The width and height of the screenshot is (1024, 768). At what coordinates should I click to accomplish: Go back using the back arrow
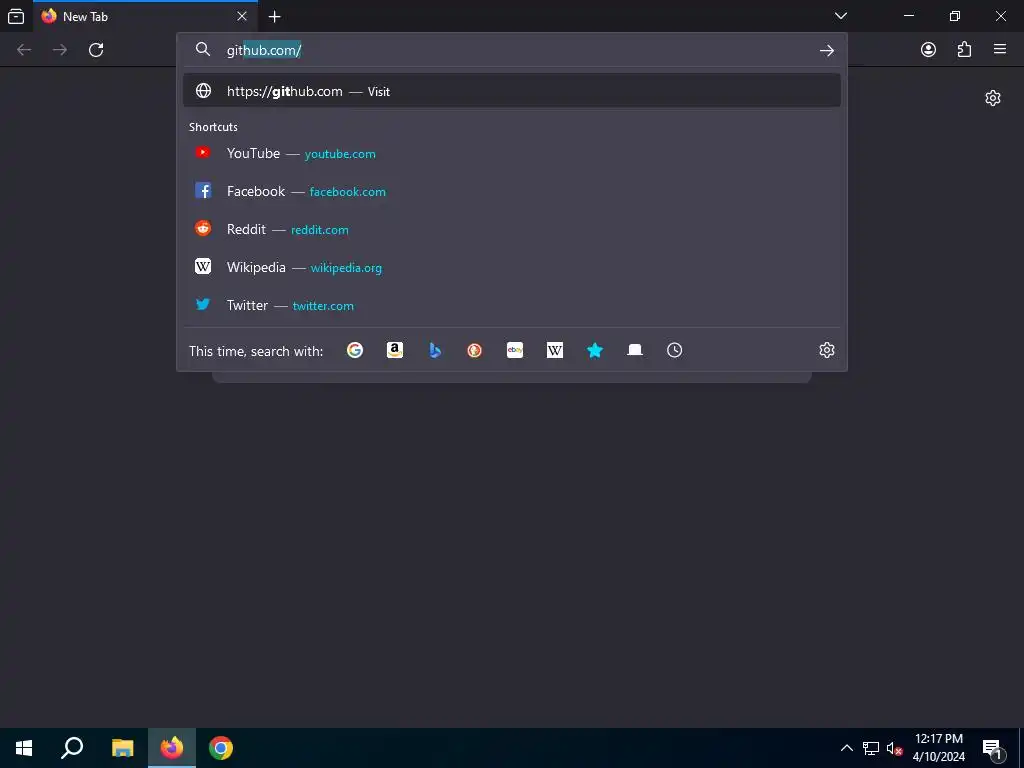(24, 50)
